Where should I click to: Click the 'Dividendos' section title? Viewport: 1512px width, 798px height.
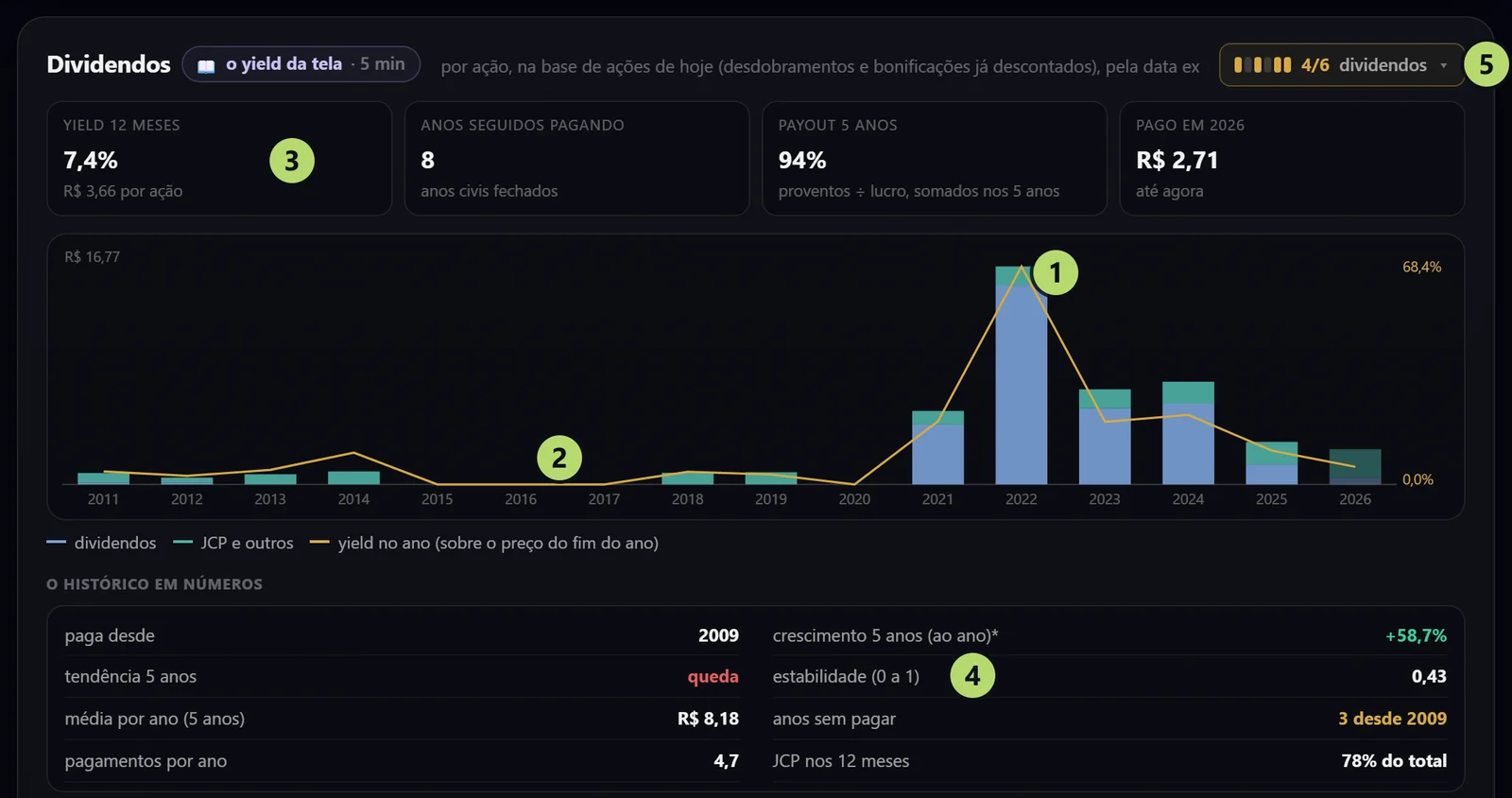[x=109, y=64]
